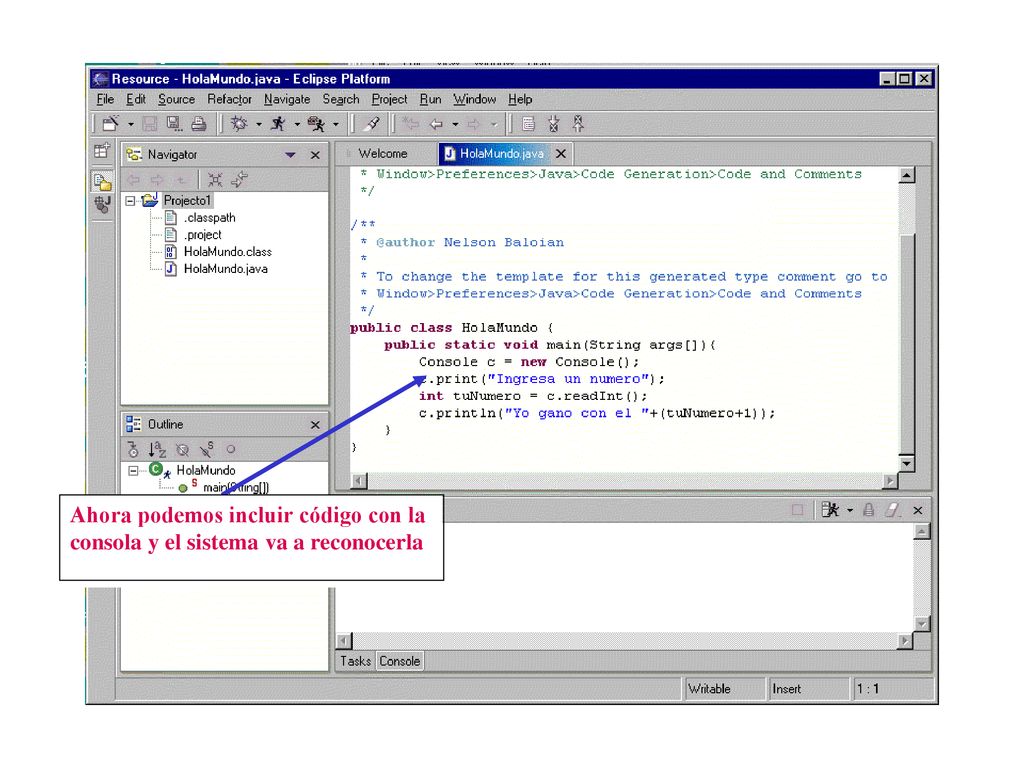Switch to the Tasks view tab
1024x768 pixels.
point(355,661)
